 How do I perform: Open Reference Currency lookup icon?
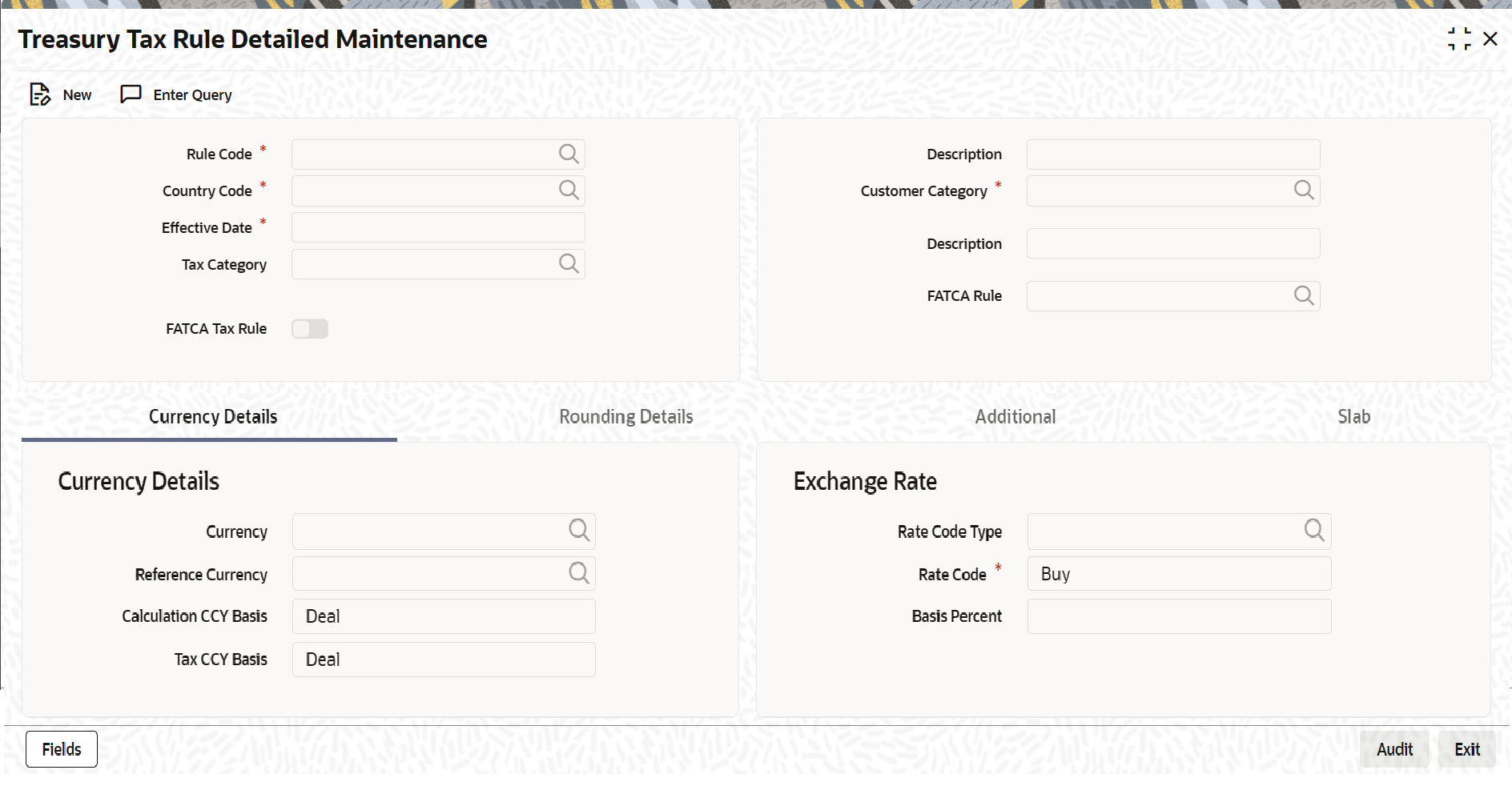579,572
